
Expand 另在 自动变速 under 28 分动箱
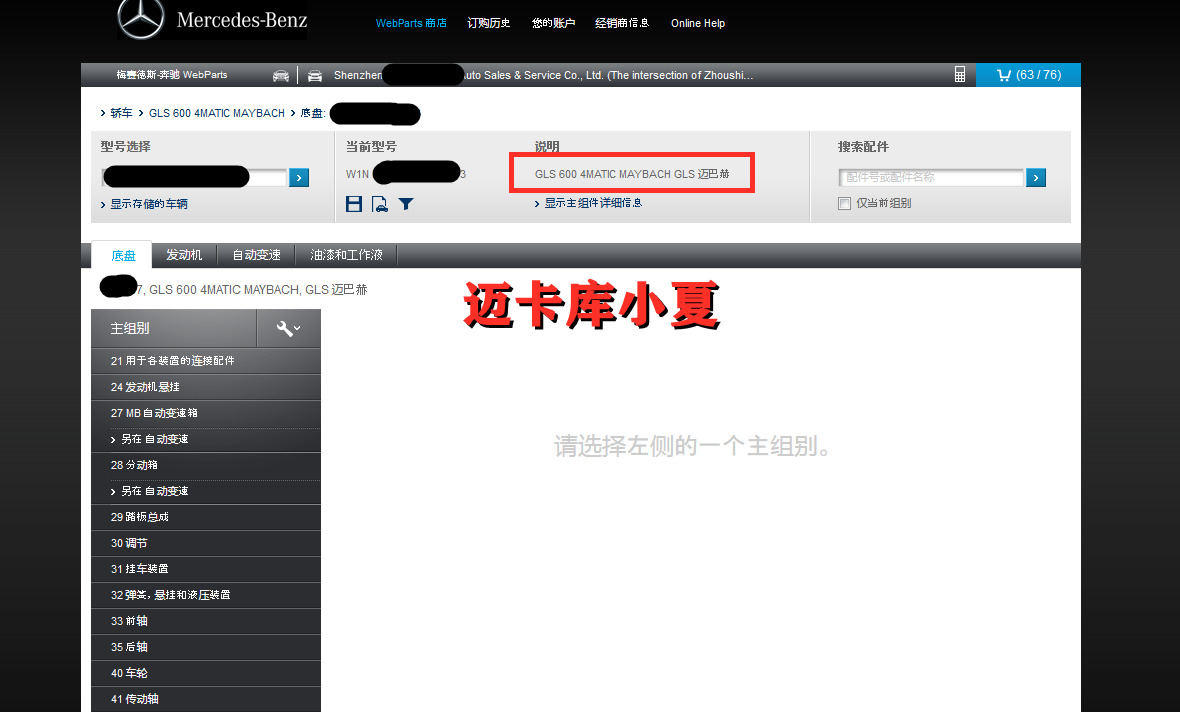154,491
